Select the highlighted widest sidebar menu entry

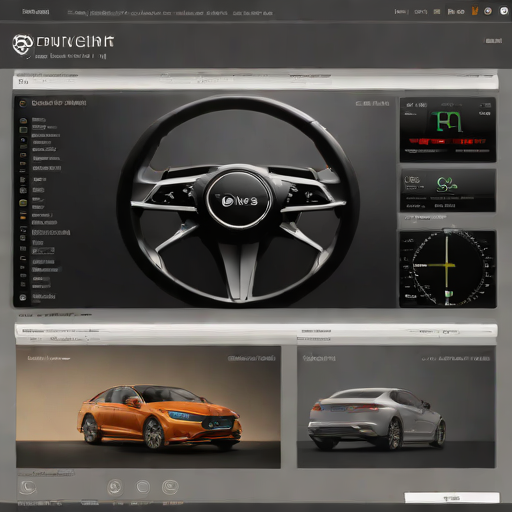[51, 232]
